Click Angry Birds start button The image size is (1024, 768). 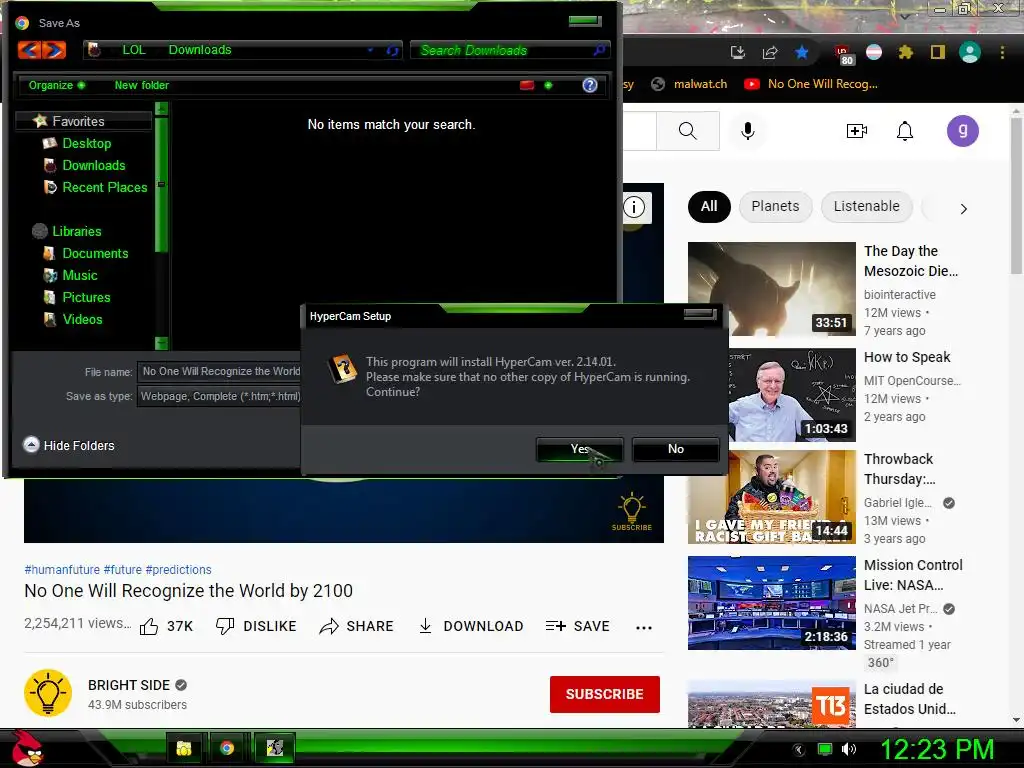(x=27, y=748)
